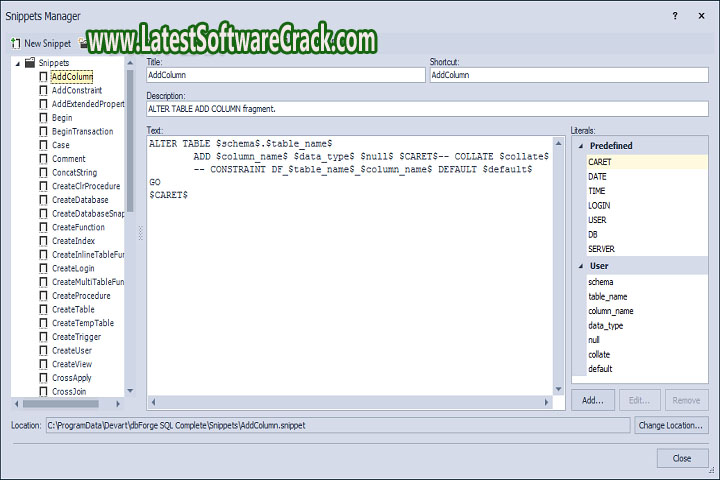Click the Description text field

point(427,108)
